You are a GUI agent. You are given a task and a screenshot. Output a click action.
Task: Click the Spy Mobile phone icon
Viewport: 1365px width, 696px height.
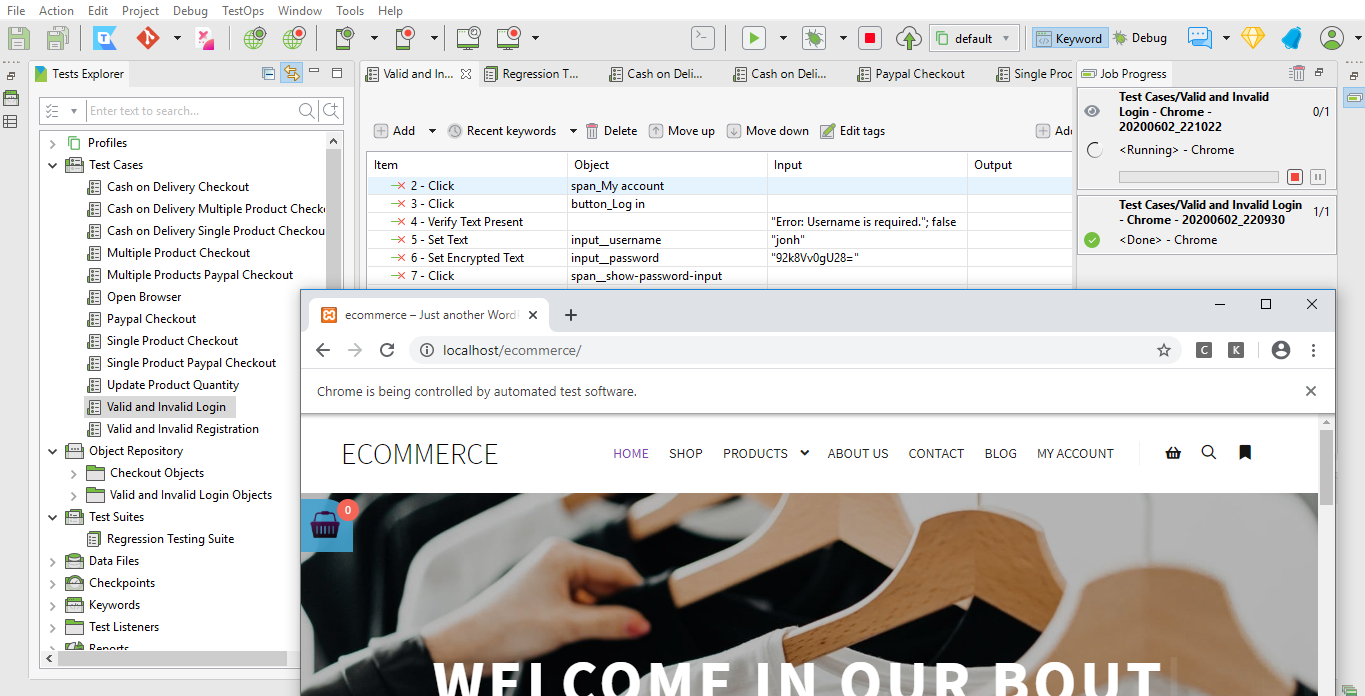coord(344,38)
